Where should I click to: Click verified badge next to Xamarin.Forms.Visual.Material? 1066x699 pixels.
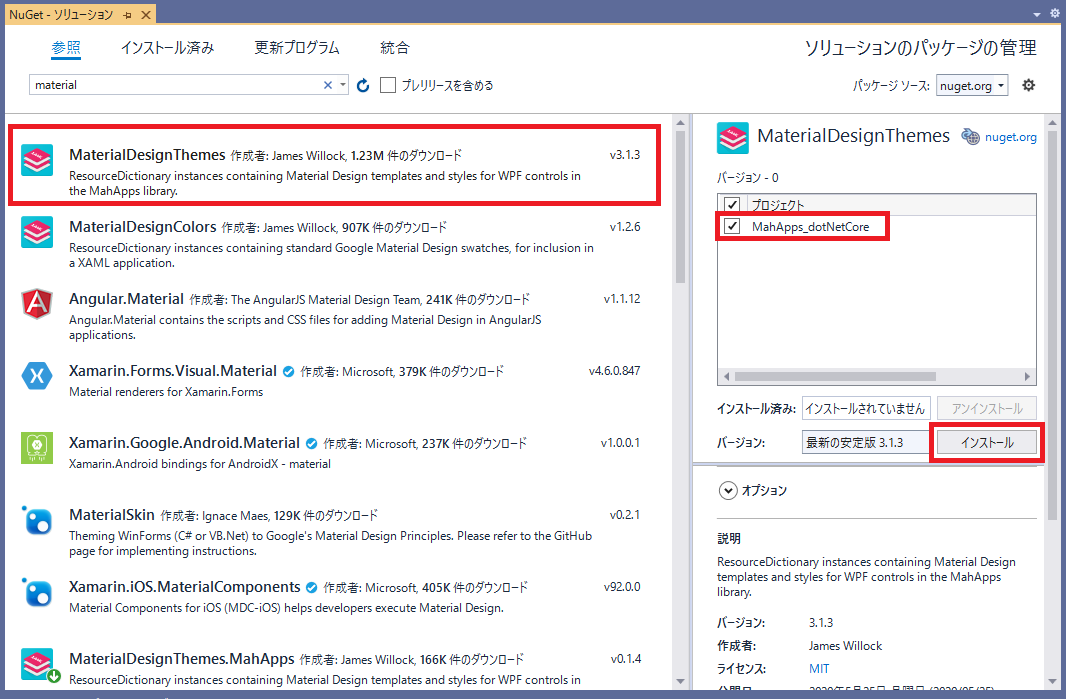[288, 371]
